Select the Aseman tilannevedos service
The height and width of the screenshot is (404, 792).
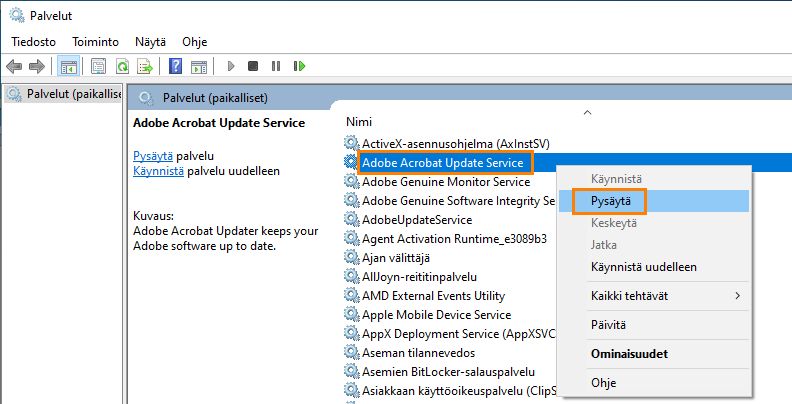pyautogui.click(x=418, y=352)
